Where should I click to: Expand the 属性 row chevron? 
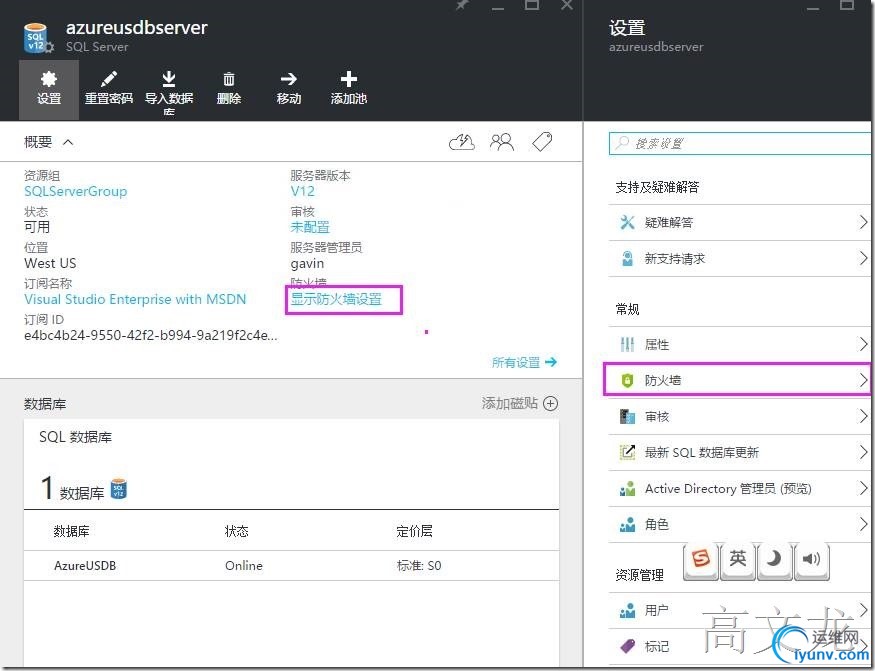pos(863,344)
